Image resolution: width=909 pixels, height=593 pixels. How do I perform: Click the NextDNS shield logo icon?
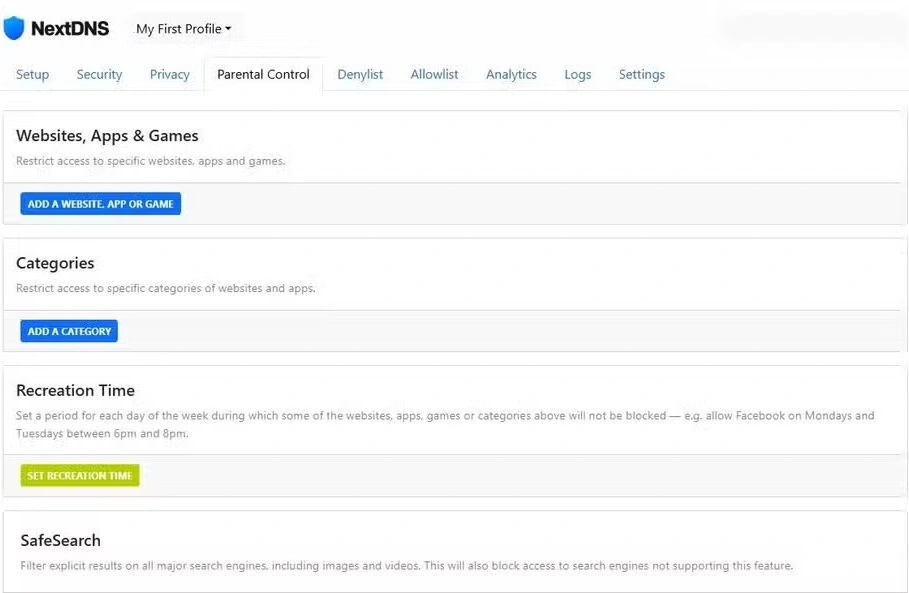click(x=13, y=28)
